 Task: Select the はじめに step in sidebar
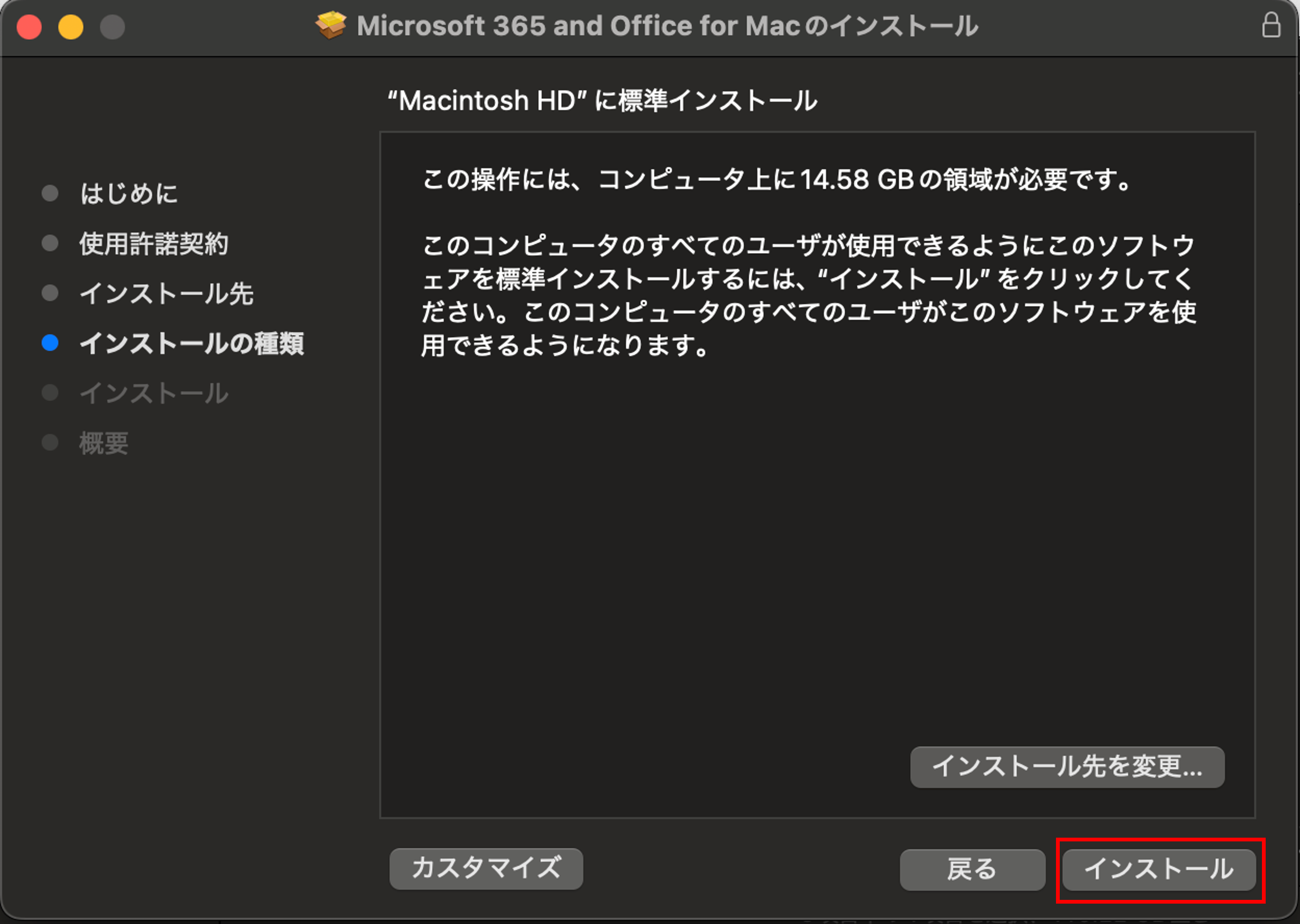coord(129,194)
